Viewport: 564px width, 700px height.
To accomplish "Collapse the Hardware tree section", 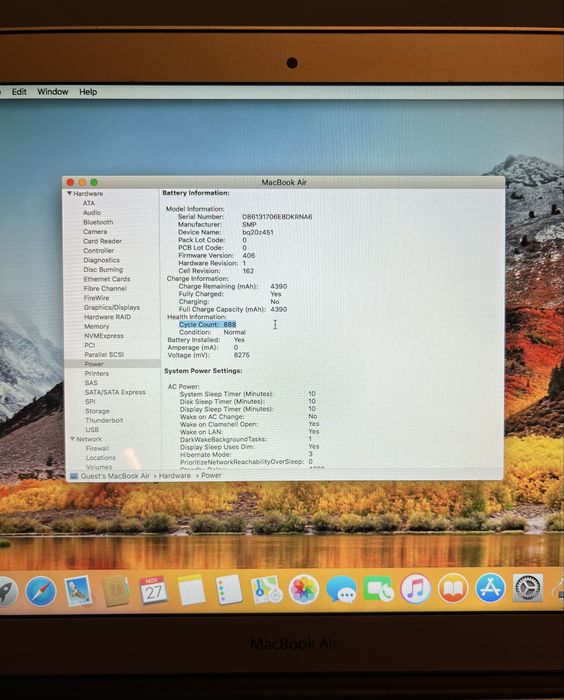I will pyautogui.click(x=69, y=193).
